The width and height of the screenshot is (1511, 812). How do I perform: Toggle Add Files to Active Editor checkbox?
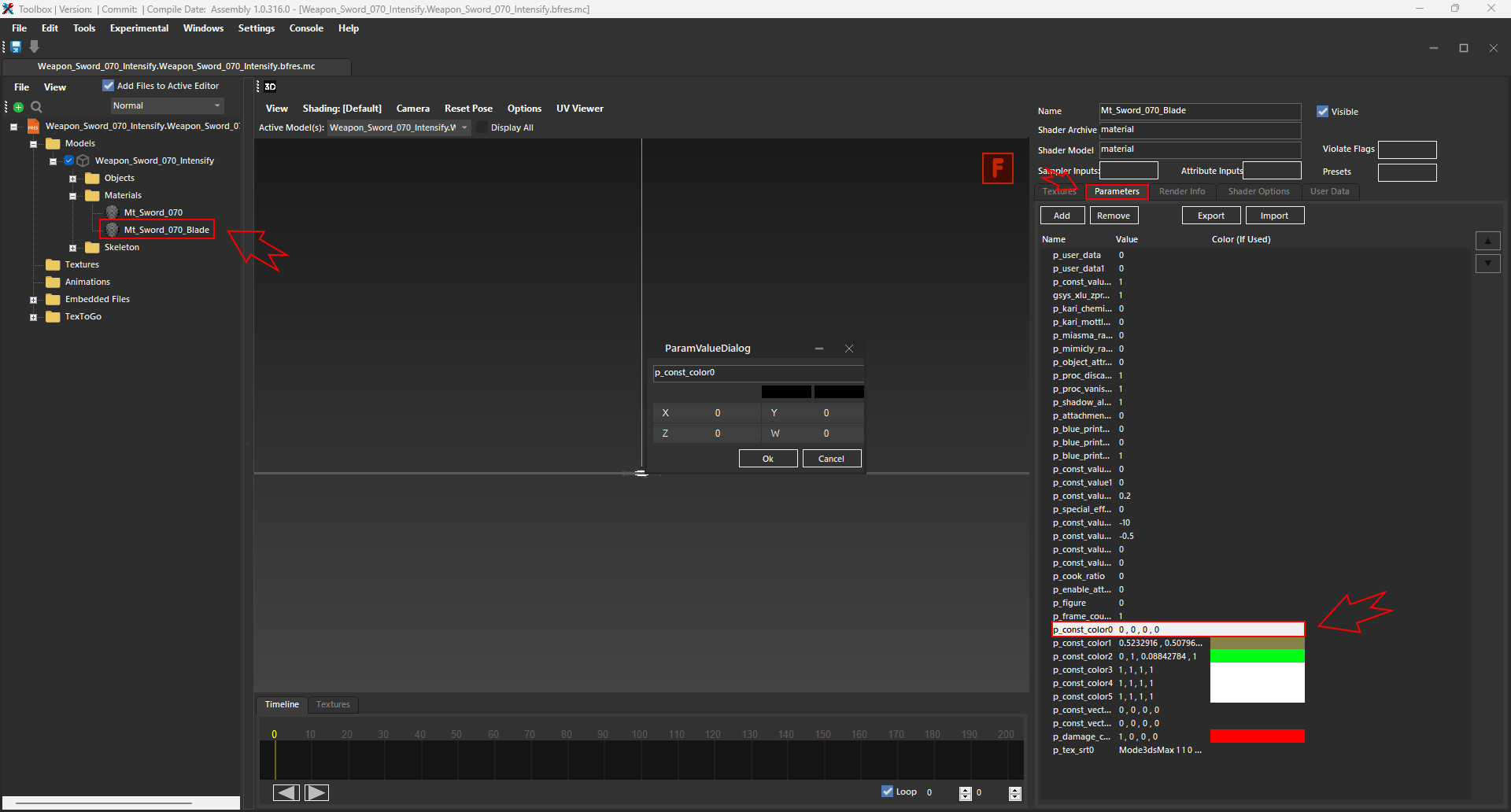click(109, 86)
